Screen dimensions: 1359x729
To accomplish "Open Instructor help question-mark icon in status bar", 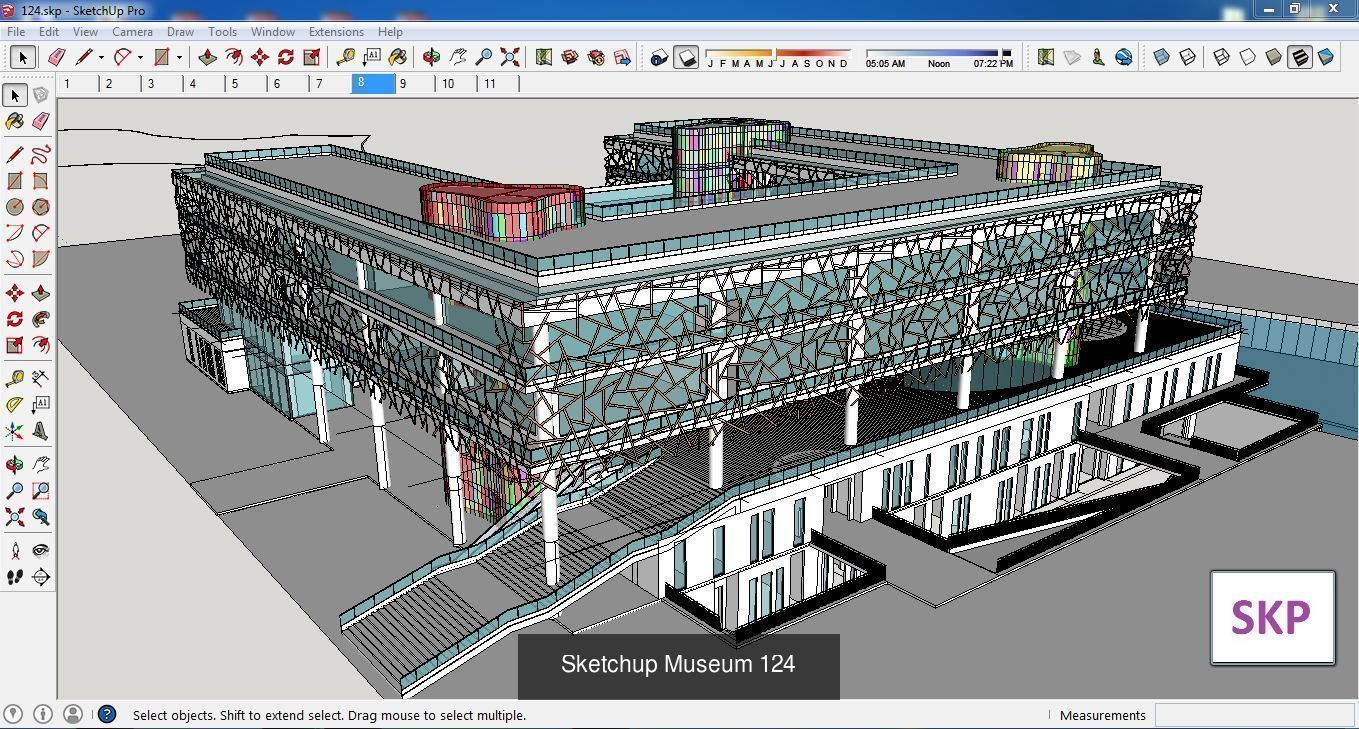I will click(107, 714).
